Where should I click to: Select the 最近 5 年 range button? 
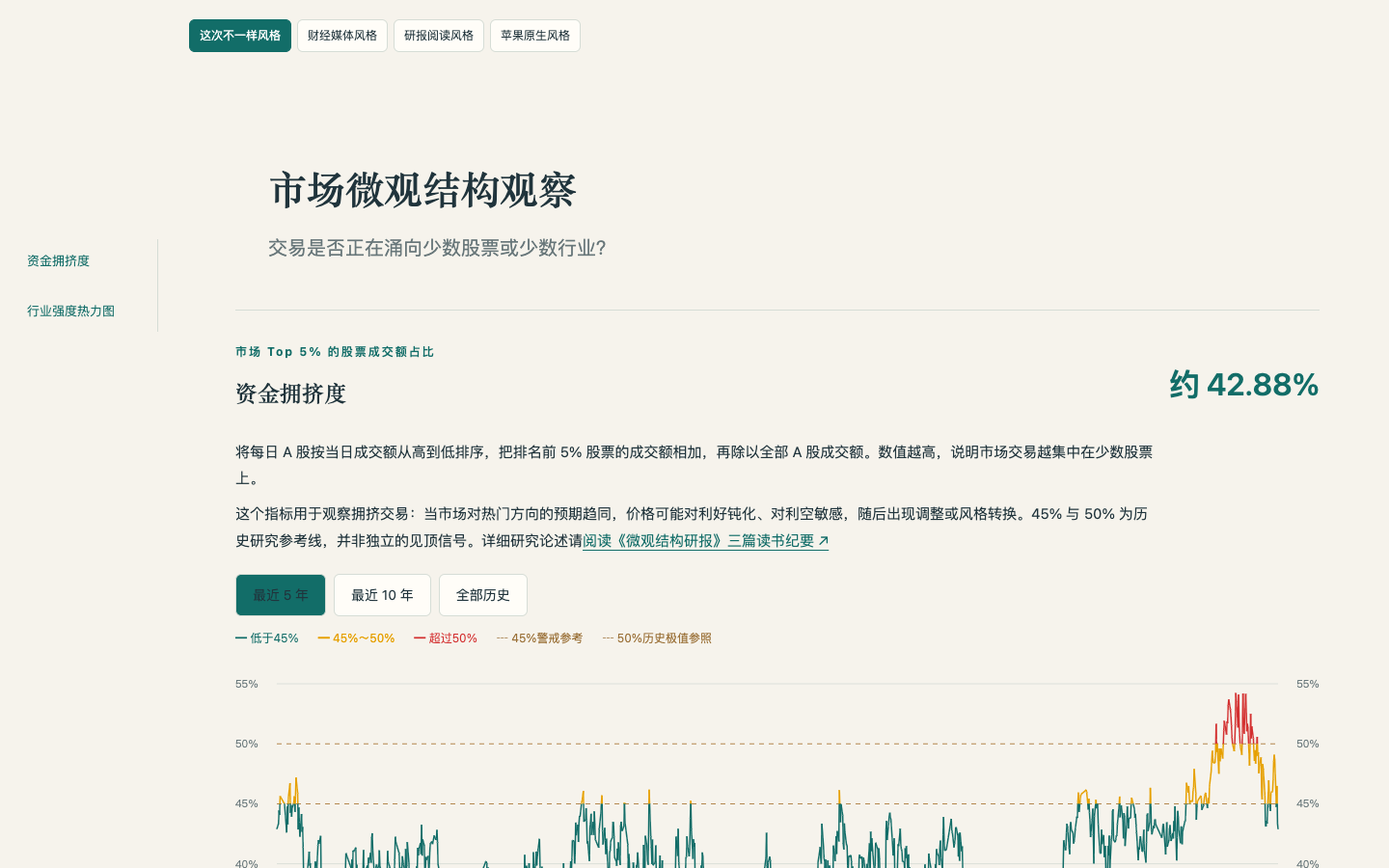[281, 595]
